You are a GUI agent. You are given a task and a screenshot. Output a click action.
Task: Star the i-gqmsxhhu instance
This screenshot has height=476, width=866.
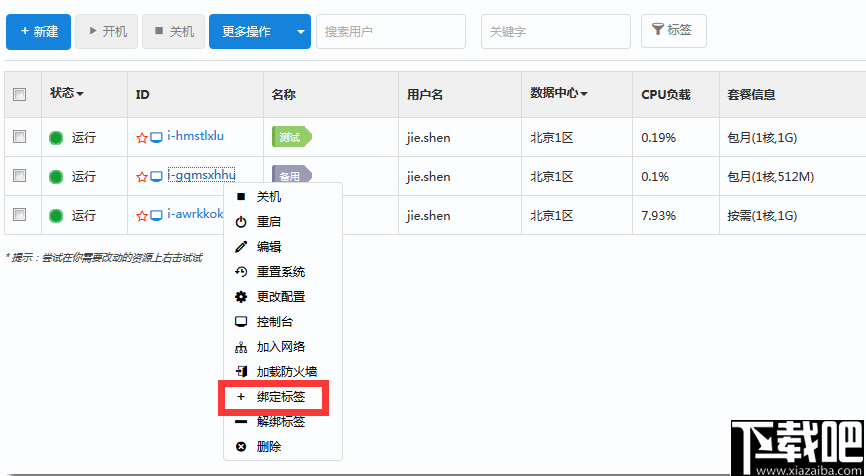click(141, 176)
